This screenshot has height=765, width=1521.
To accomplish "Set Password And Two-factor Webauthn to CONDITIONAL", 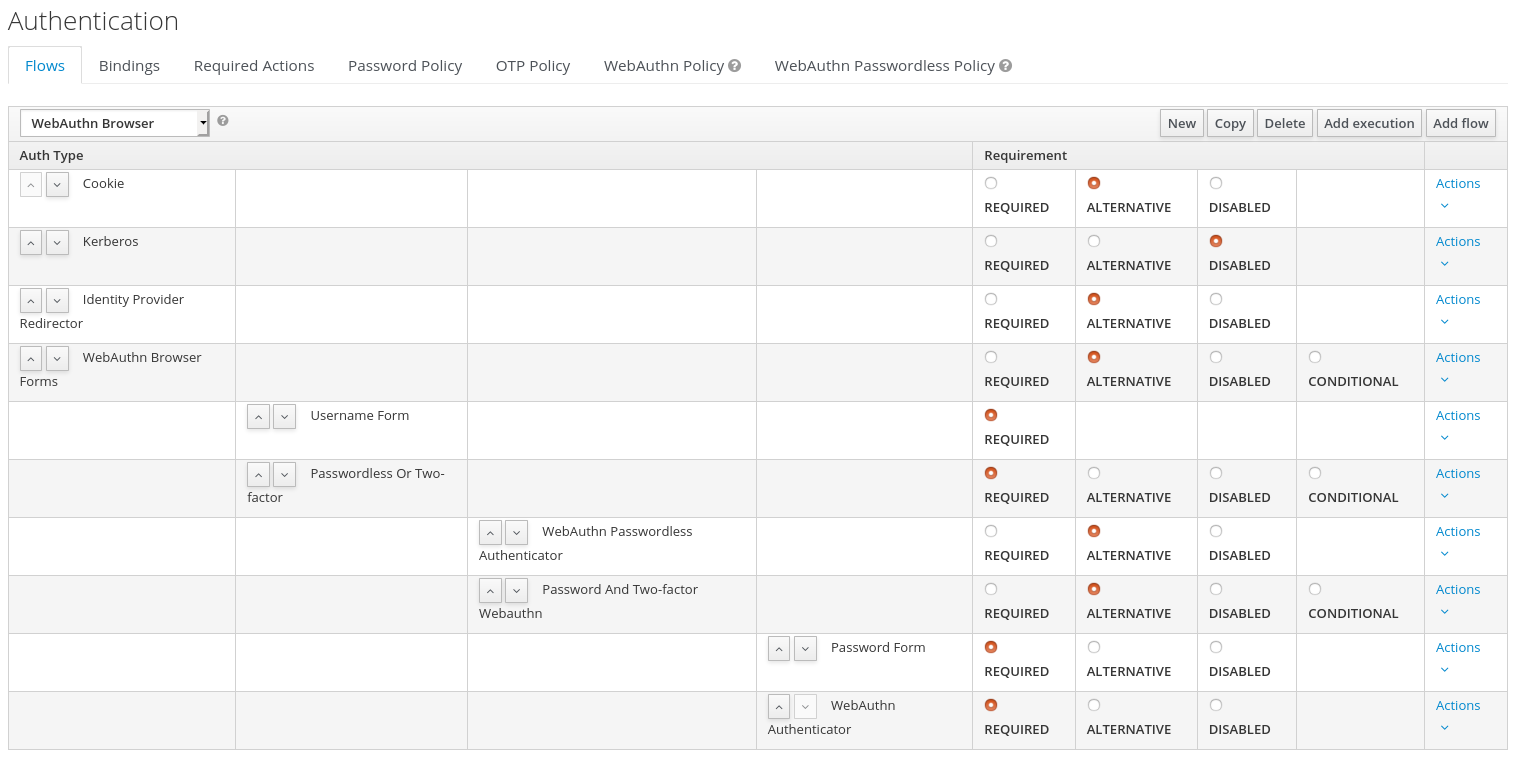I will pos(1315,589).
